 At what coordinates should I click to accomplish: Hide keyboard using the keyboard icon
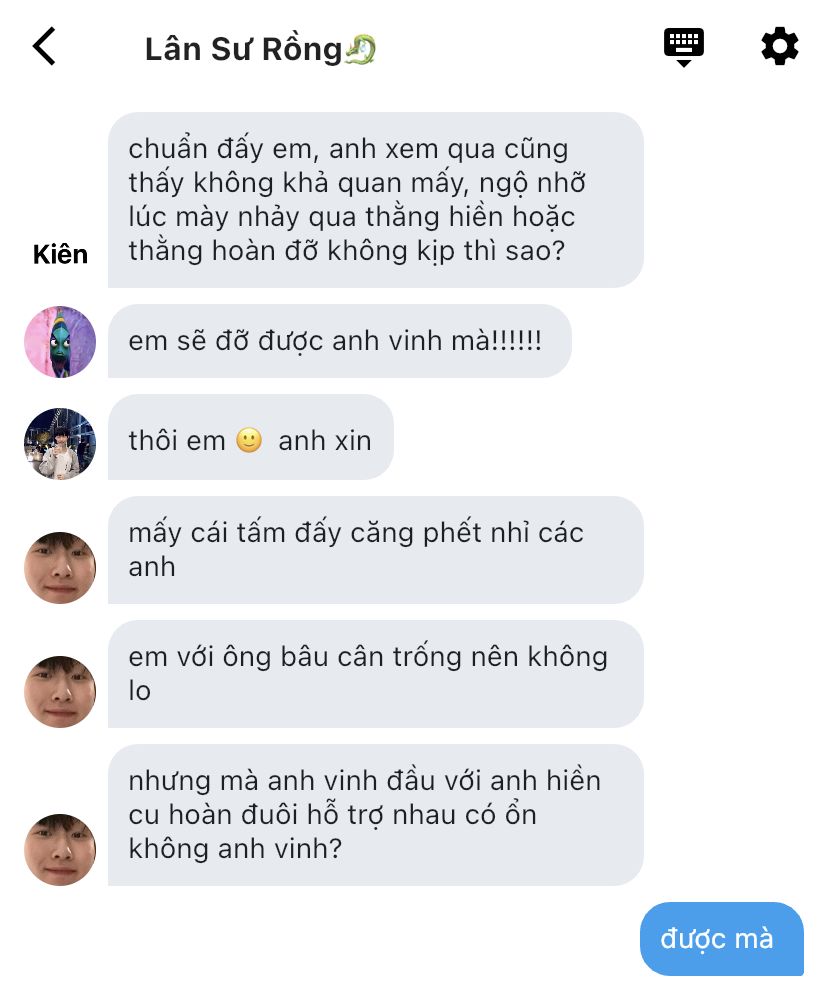point(683,47)
